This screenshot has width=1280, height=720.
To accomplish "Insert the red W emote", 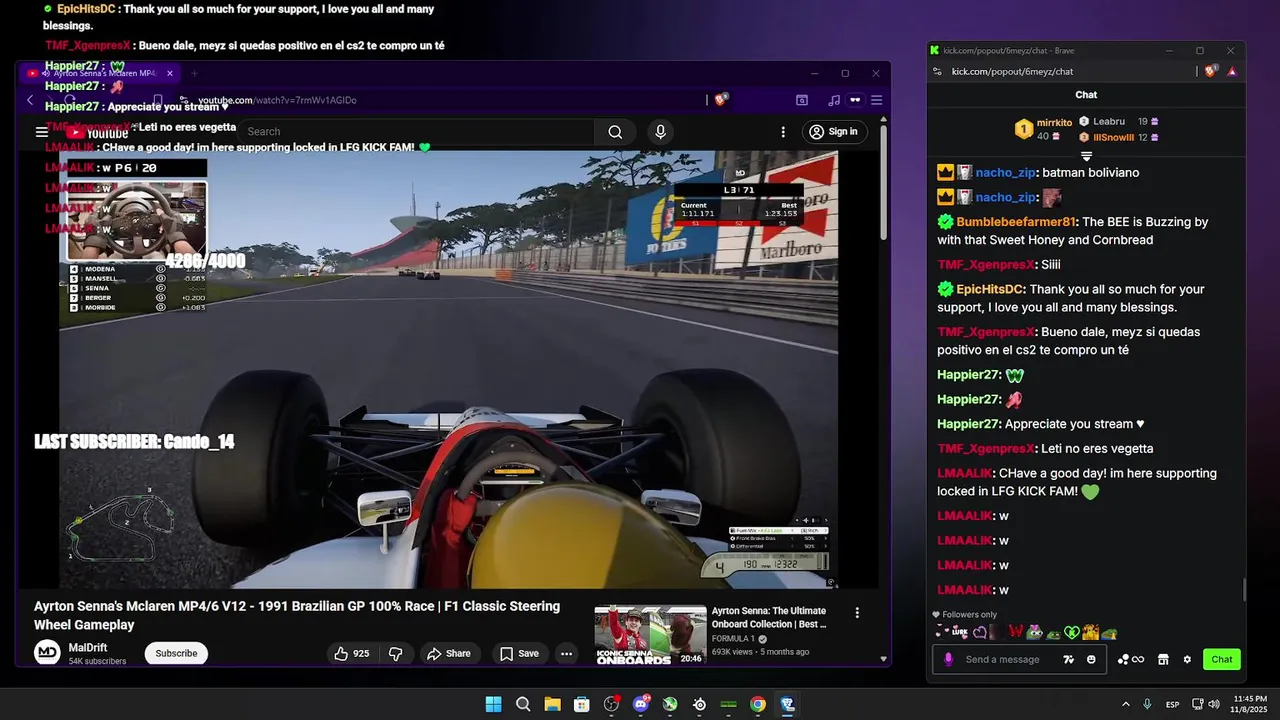I will [x=1016, y=632].
